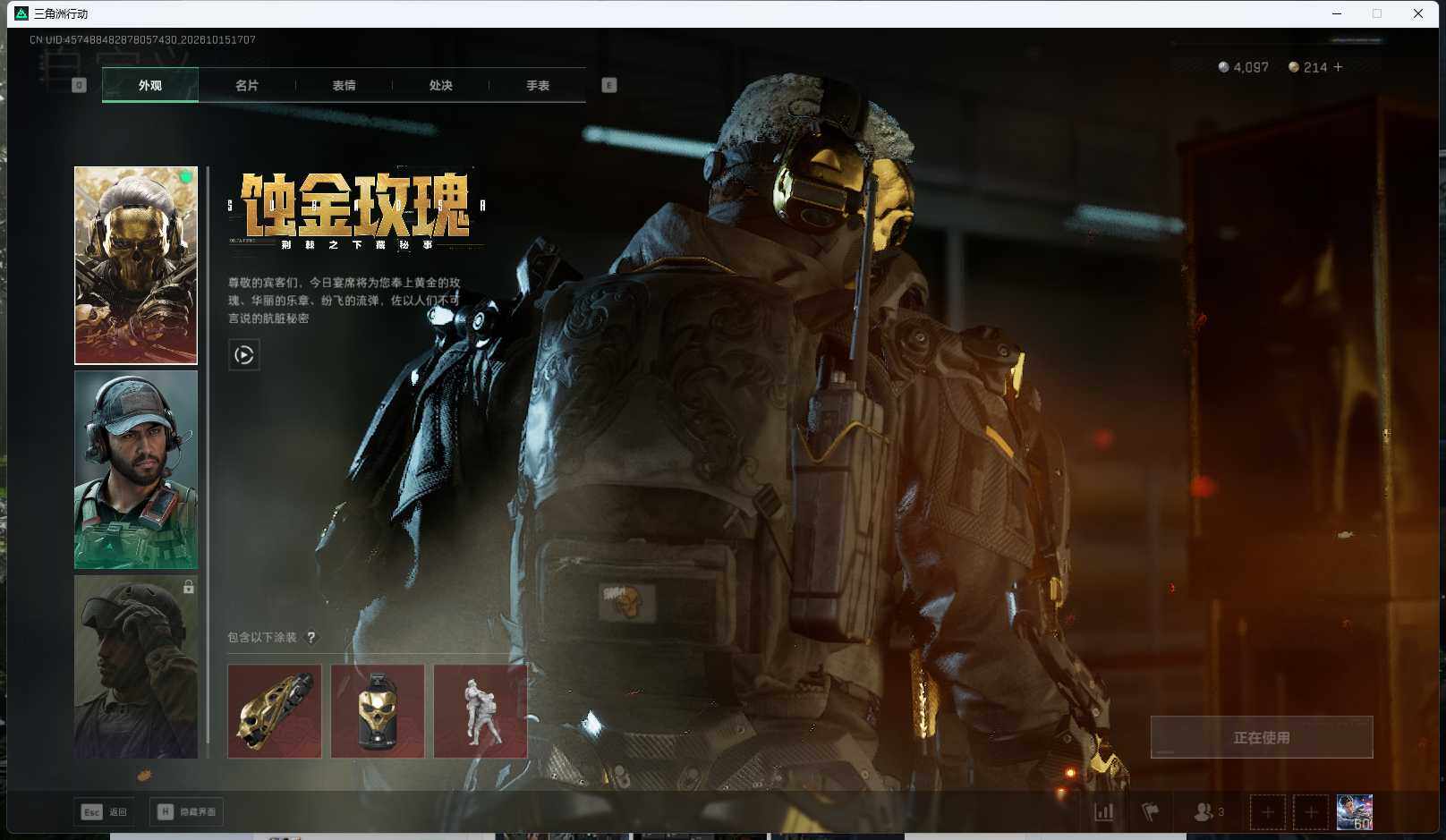The image size is (1446, 840).
Task: Play the 蚀金玫瑰 preview video
Action: coord(244,355)
